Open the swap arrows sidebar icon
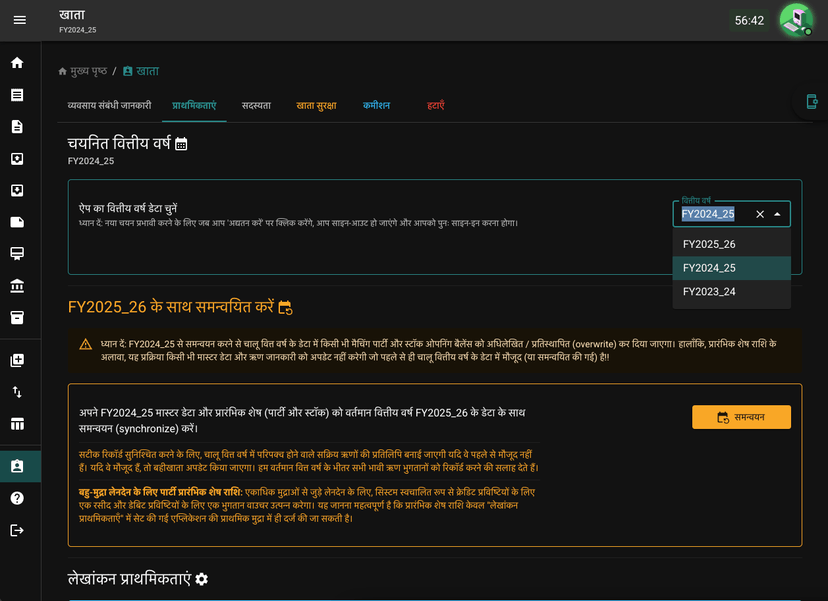 point(17,392)
